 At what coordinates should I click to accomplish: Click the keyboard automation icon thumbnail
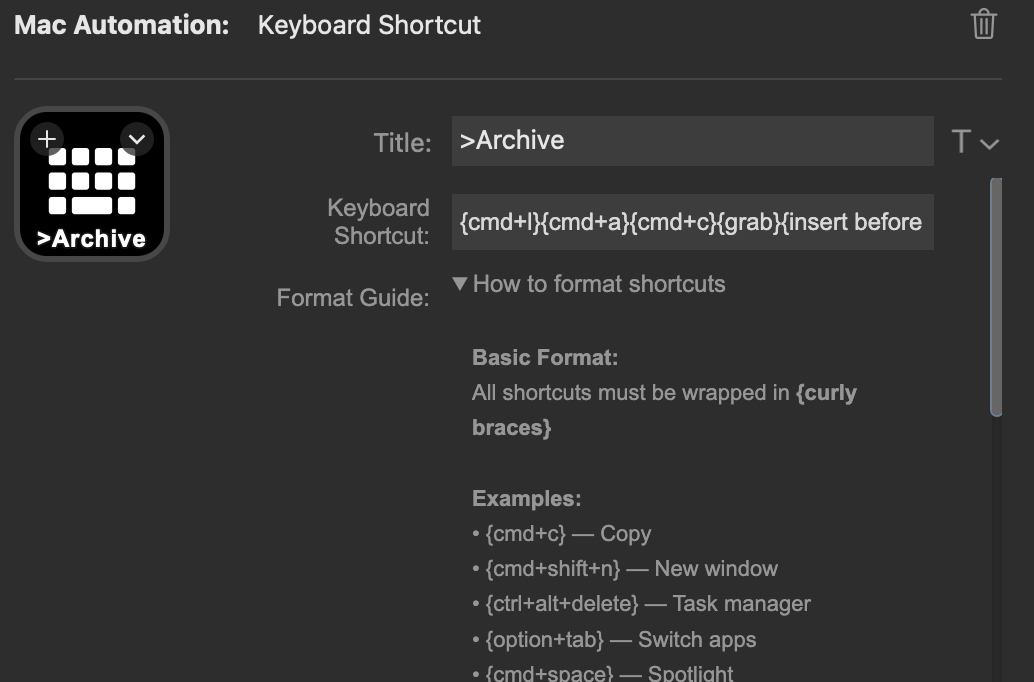click(91, 183)
